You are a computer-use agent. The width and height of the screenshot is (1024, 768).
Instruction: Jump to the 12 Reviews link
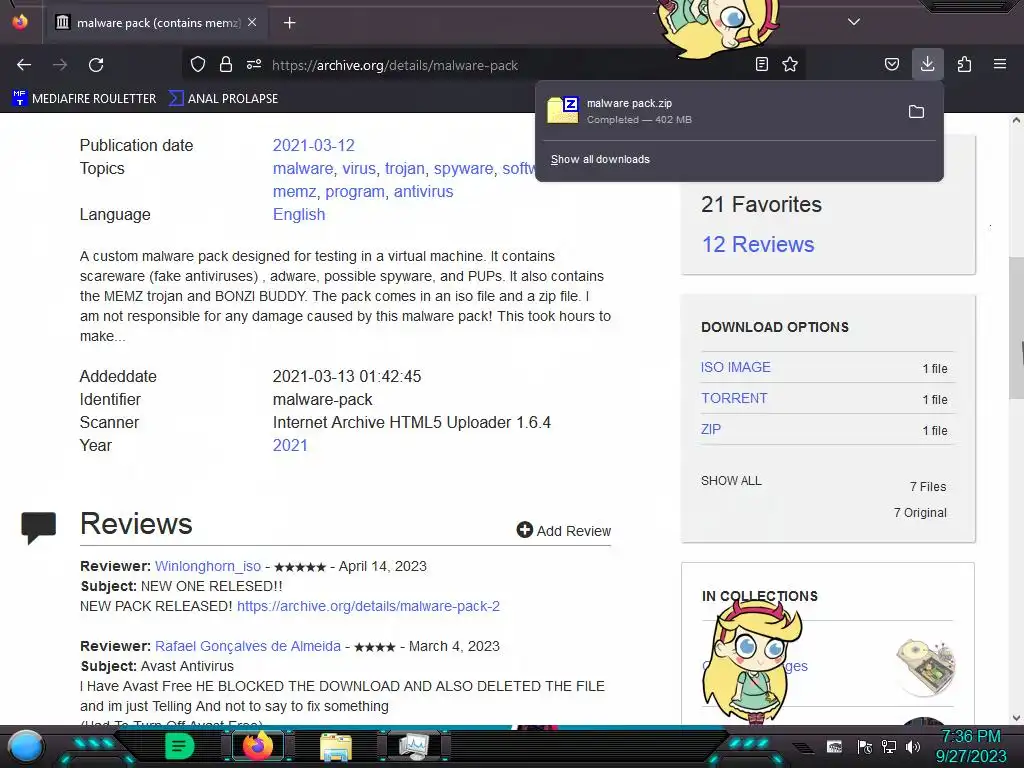[758, 244]
